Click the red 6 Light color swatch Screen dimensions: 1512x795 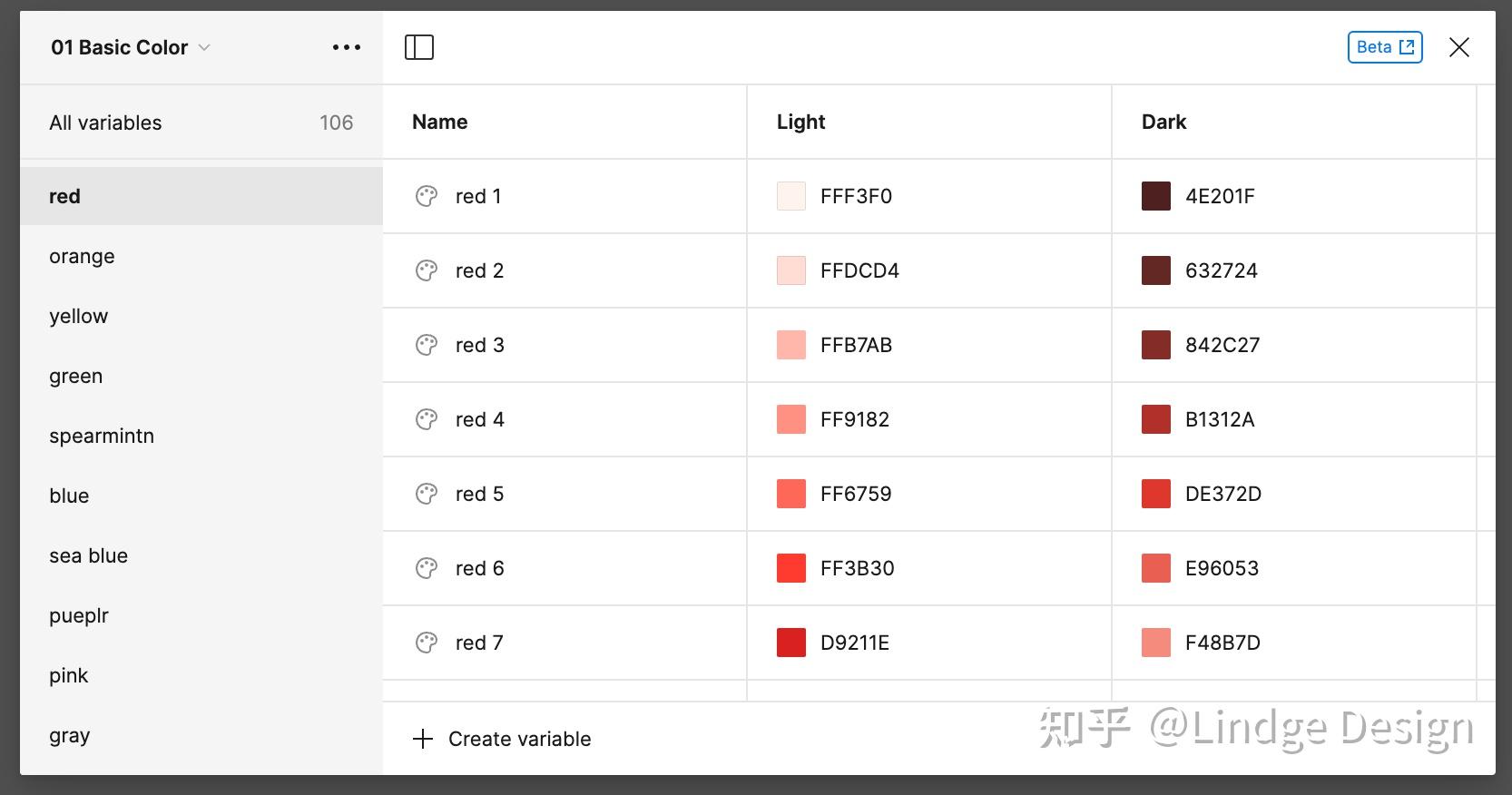point(791,568)
